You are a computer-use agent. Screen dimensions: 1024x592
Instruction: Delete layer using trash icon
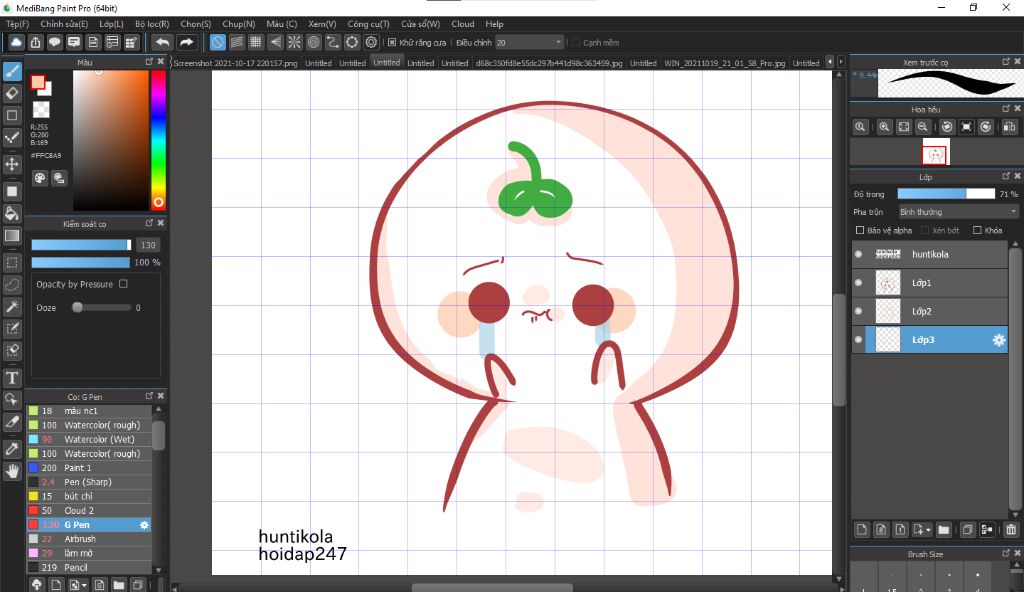coord(1011,529)
